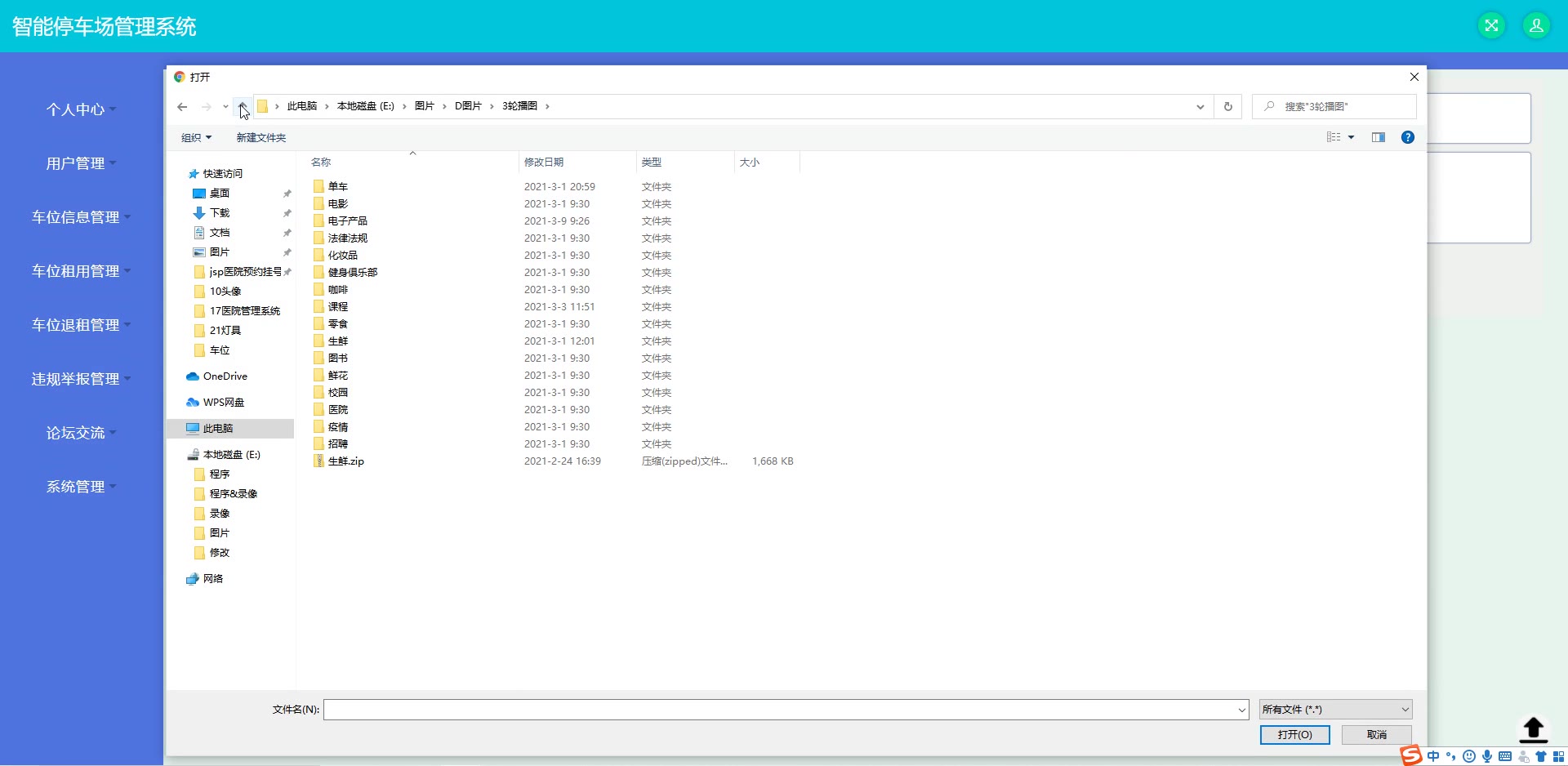Screen dimensions: 1568x766
Task: Select the 零食 folder
Action: point(338,323)
